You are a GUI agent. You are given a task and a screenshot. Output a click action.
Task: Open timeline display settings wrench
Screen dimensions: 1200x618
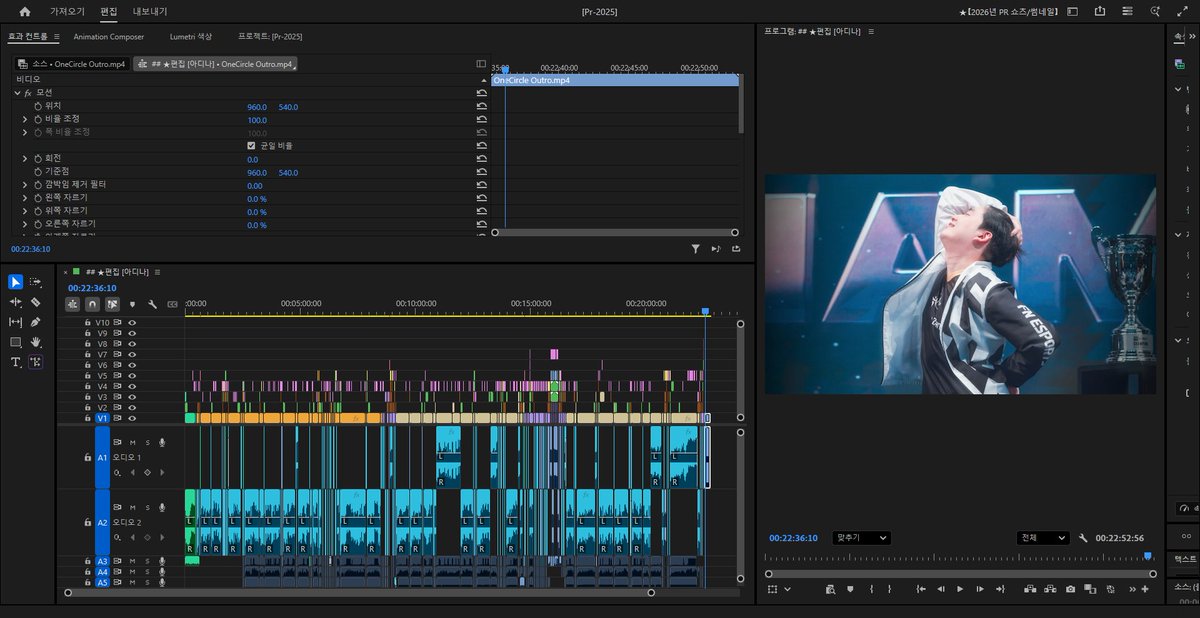click(152, 304)
